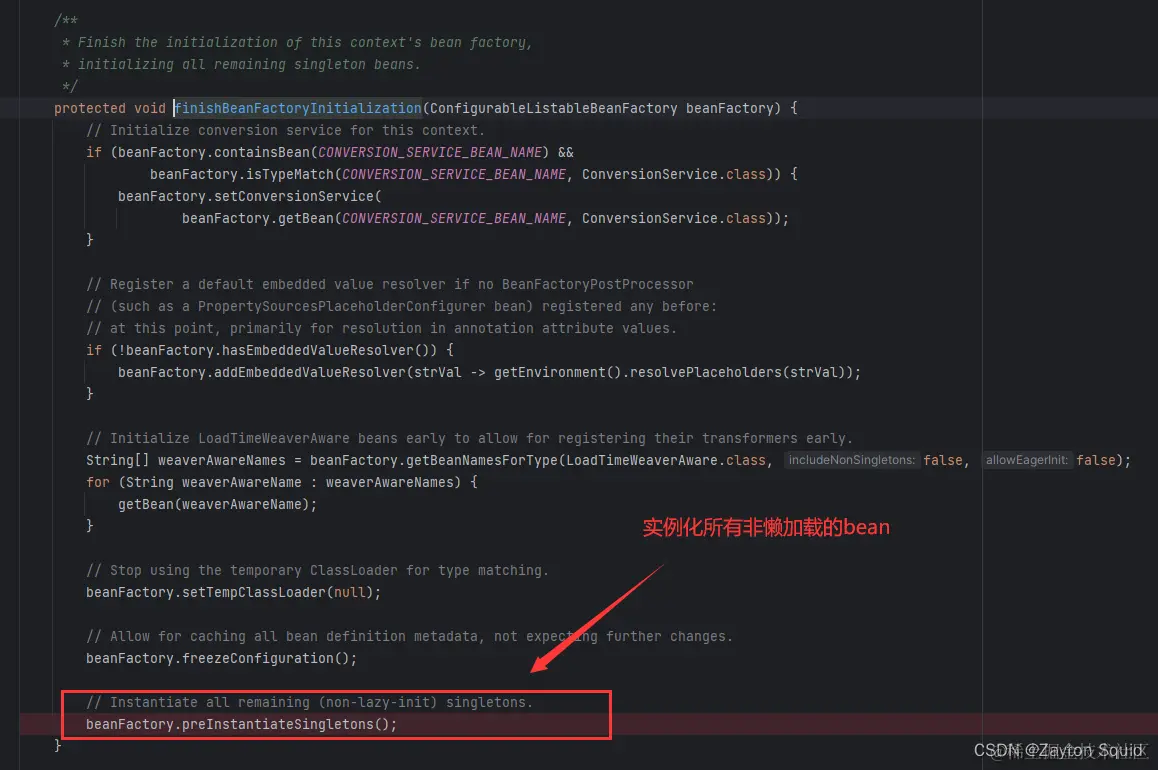The height and width of the screenshot is (770, 1158).
Task: Click the containsBean method call
Action: coord(261,153)
